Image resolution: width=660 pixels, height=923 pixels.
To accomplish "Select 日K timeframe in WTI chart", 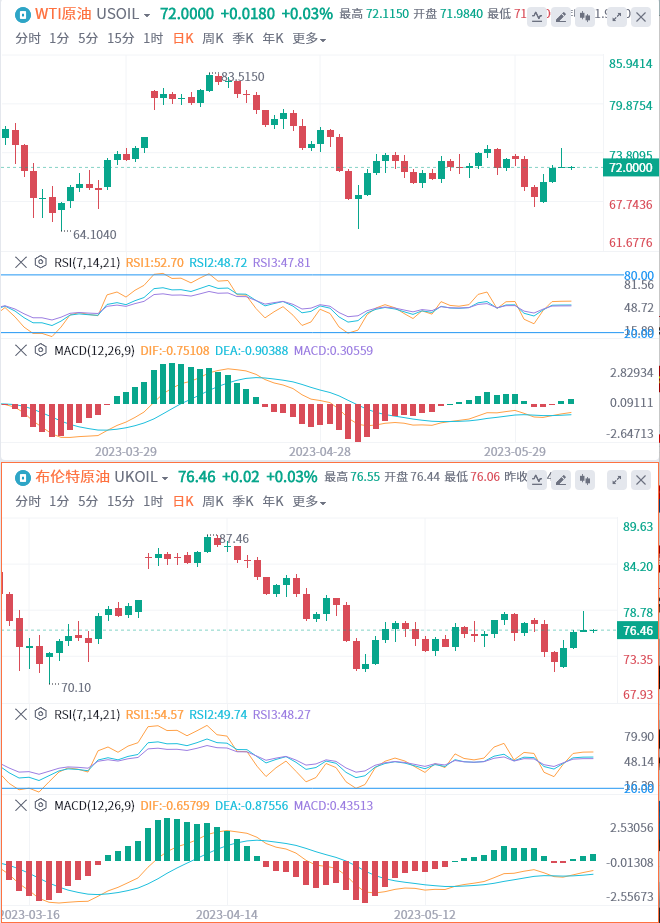I will pyautogui.click(x=183, y=39).
